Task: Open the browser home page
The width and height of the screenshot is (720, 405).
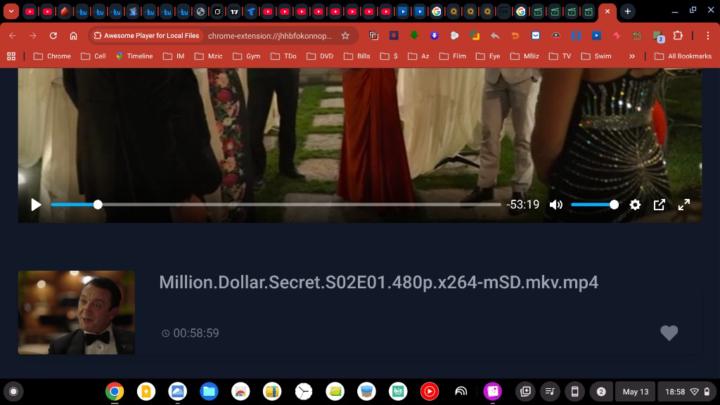Action: point(73,35)
